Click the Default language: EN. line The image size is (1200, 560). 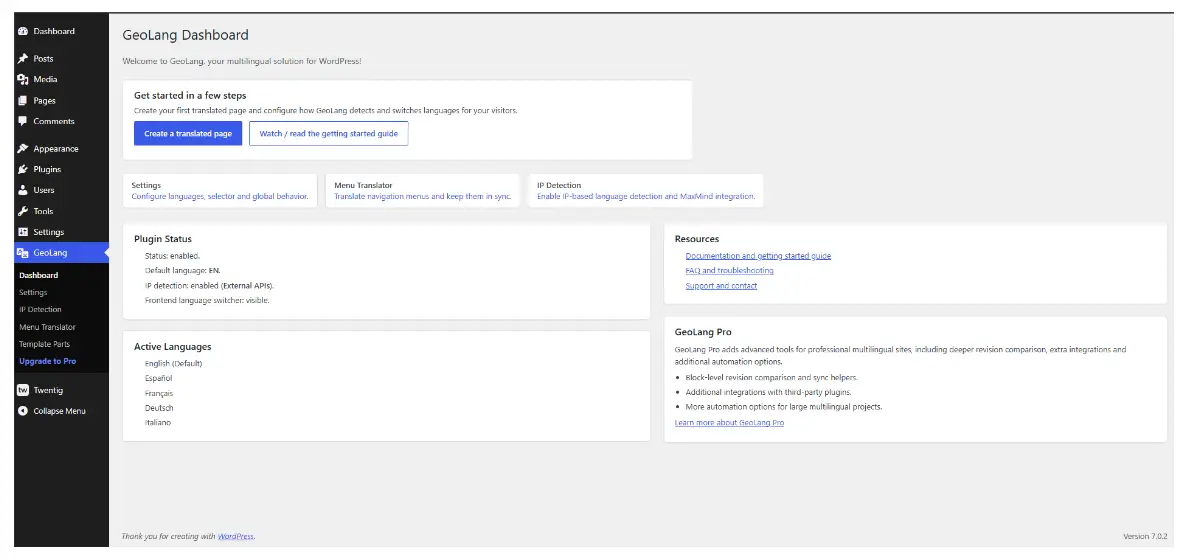point(182,271)
